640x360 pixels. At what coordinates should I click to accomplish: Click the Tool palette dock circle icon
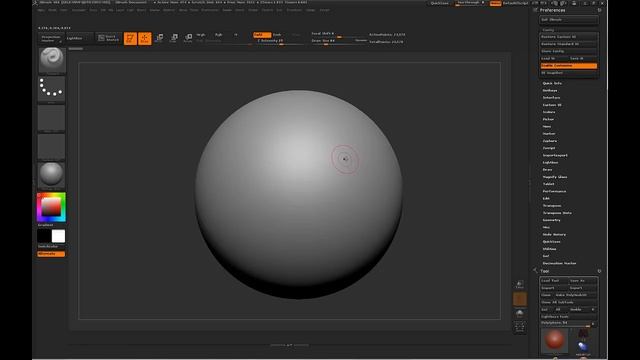(599, 271)
